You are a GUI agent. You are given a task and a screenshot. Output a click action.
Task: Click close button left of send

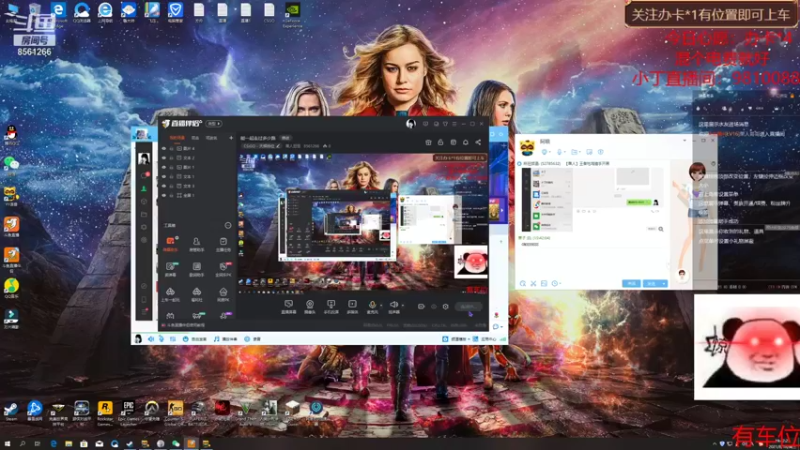[x=631, y=283]
